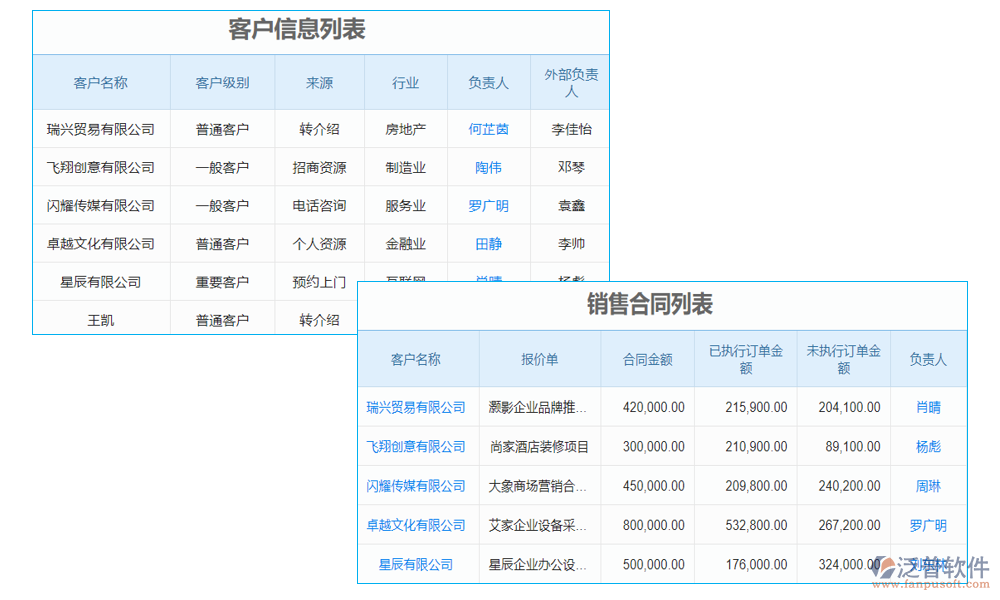Select 田静 responsible person link
This screenshot has height=600, width=1000.
pos(487,243)
